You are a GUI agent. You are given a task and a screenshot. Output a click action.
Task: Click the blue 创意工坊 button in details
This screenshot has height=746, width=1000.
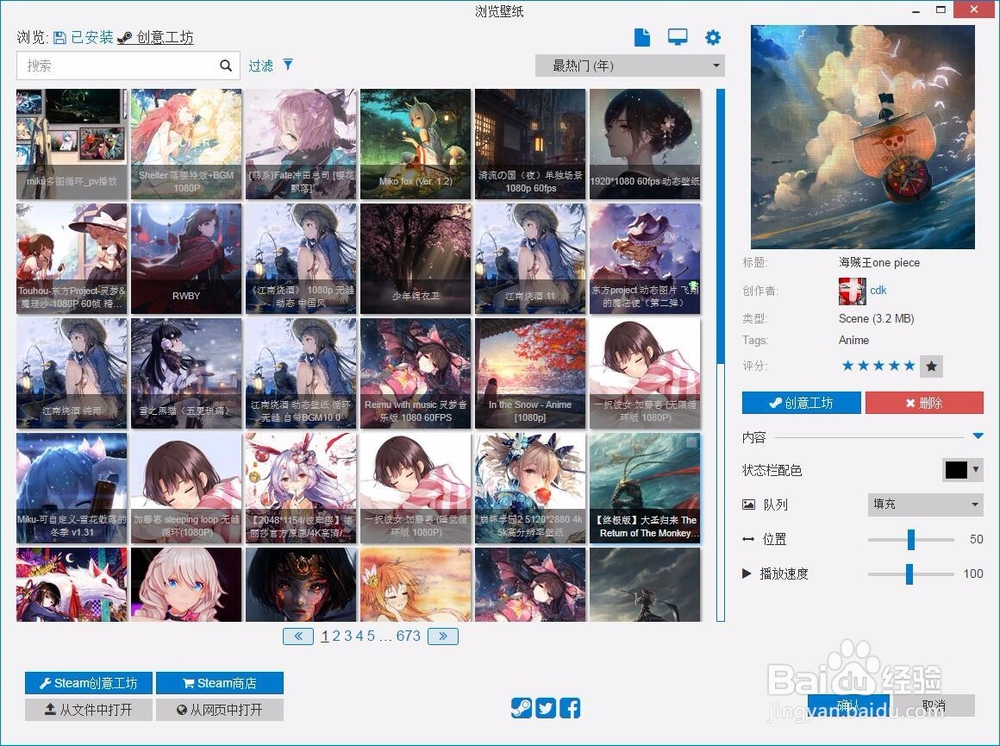(801, 403)
